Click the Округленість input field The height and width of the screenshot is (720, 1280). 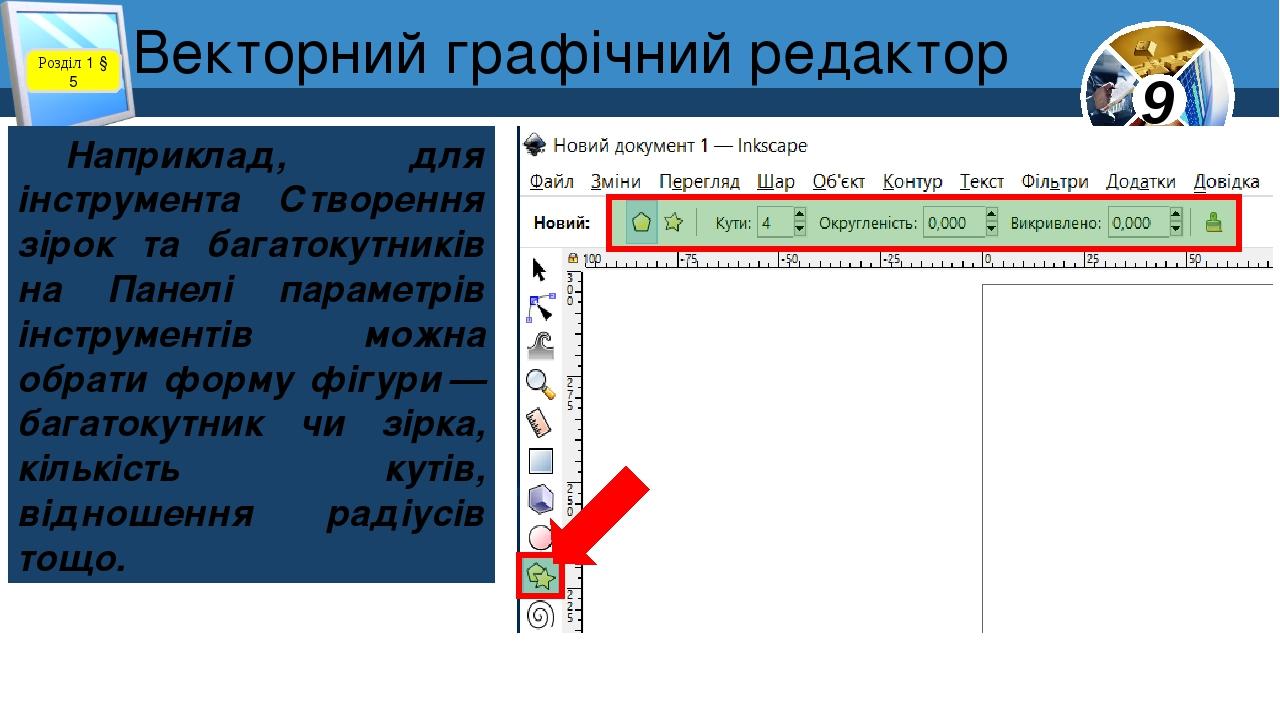(x=954, y=223)
